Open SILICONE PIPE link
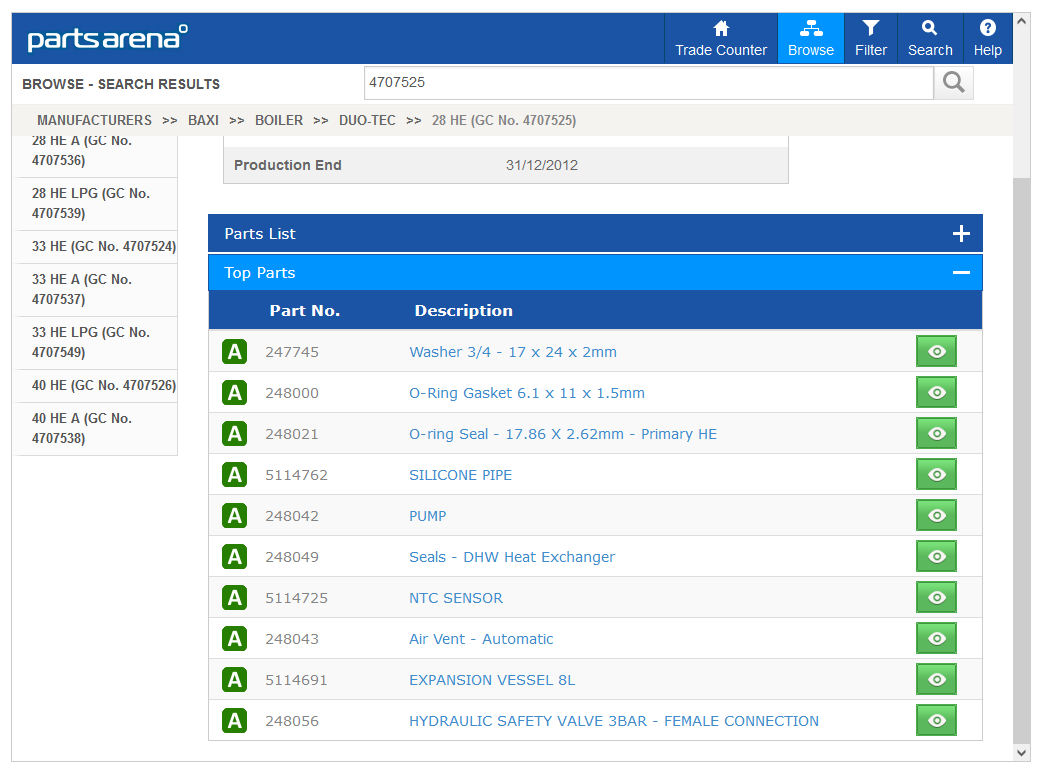The width and height of the screenshot is (1043, 776). pyautogui.click(x=460, y=475)
